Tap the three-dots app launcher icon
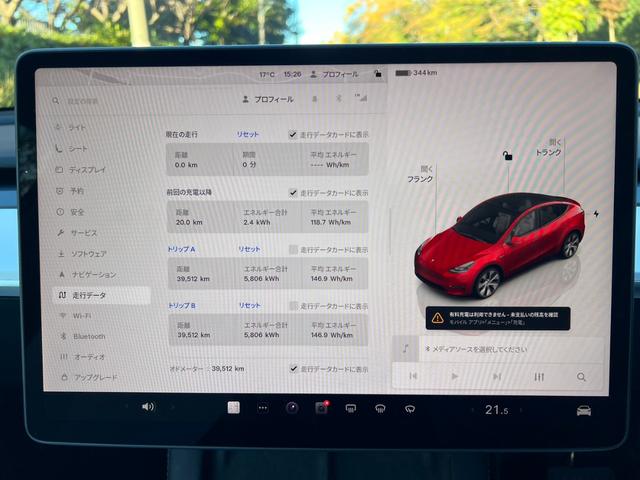Screen dimensions: 640x480 pyautogui.click(x=262, y=408)
